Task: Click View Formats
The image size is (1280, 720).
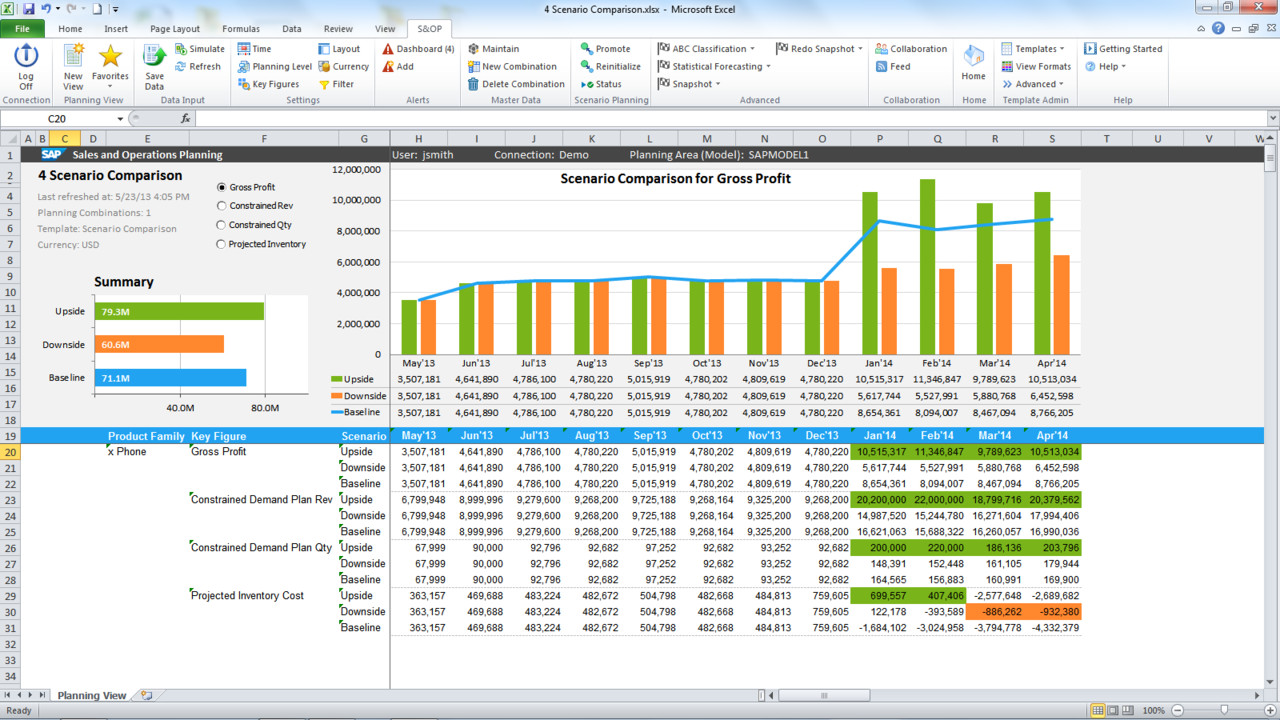Action: coord(1036,67)
